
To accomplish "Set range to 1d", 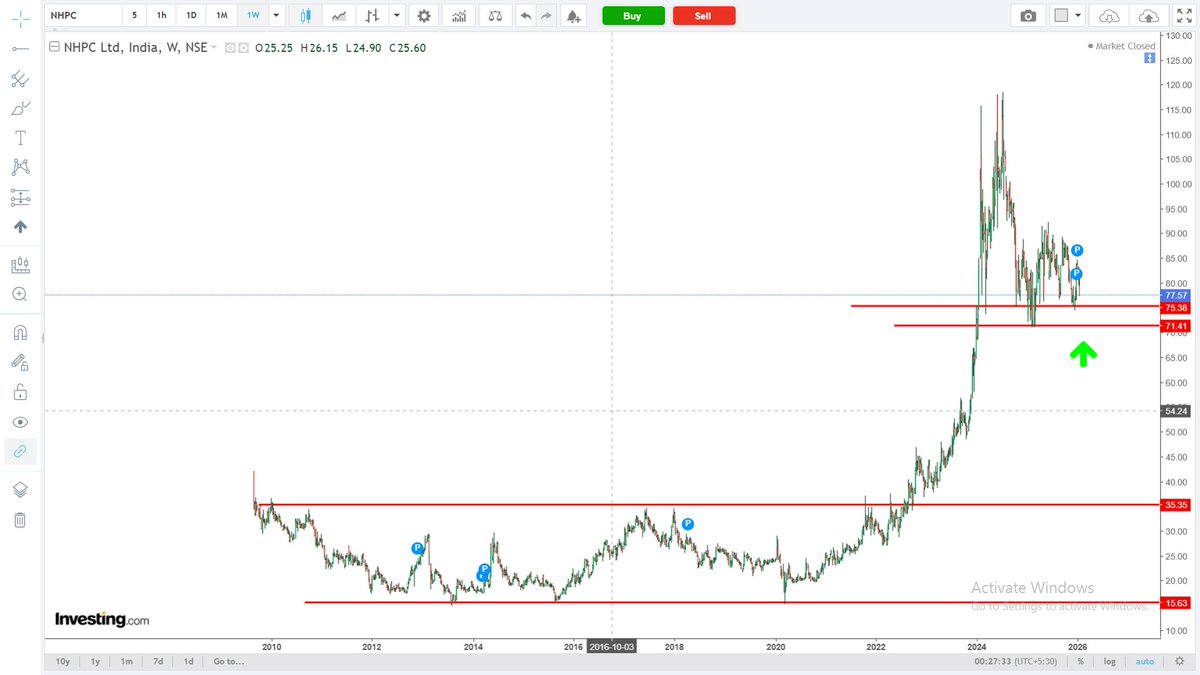I will pos(188,661).
